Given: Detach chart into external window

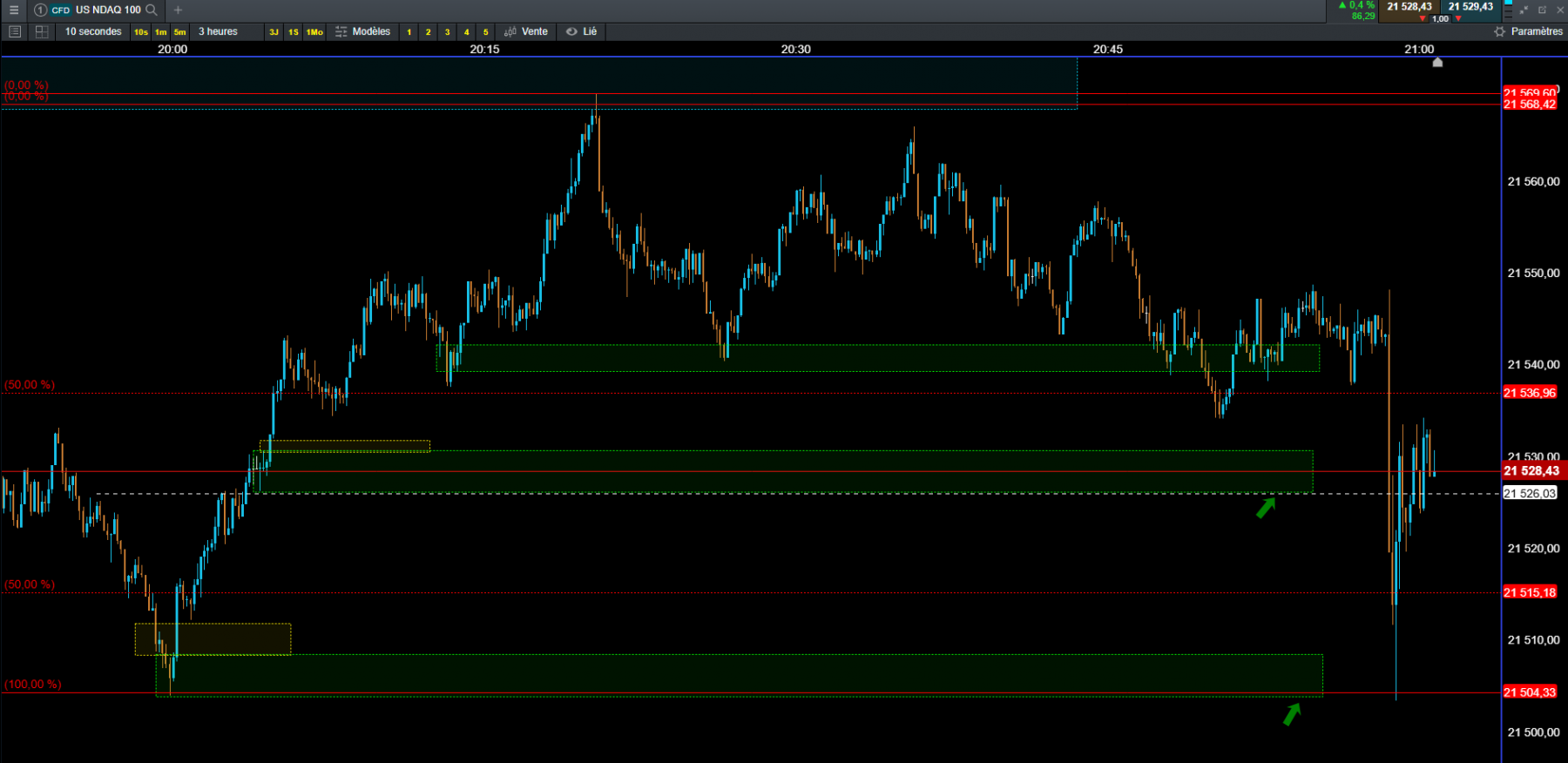Looking at the screenshot, I should pos(1542,10).
